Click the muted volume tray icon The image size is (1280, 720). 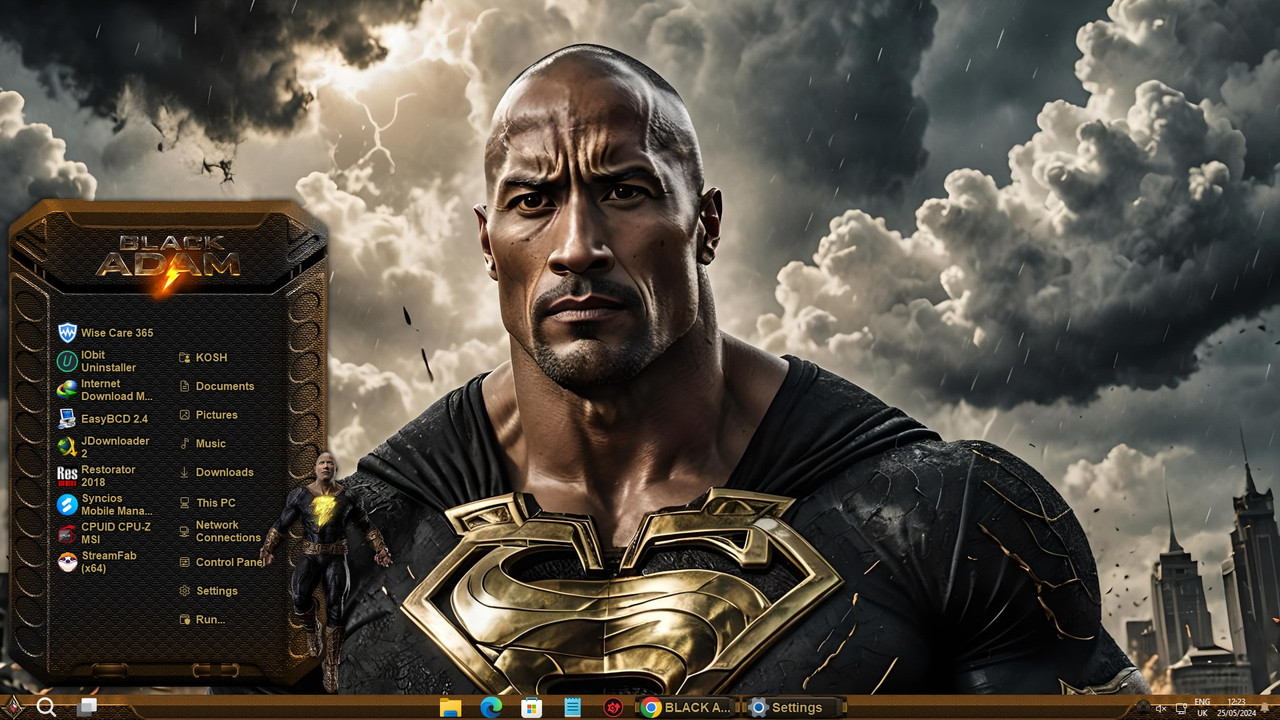[x=1161, y=708]
